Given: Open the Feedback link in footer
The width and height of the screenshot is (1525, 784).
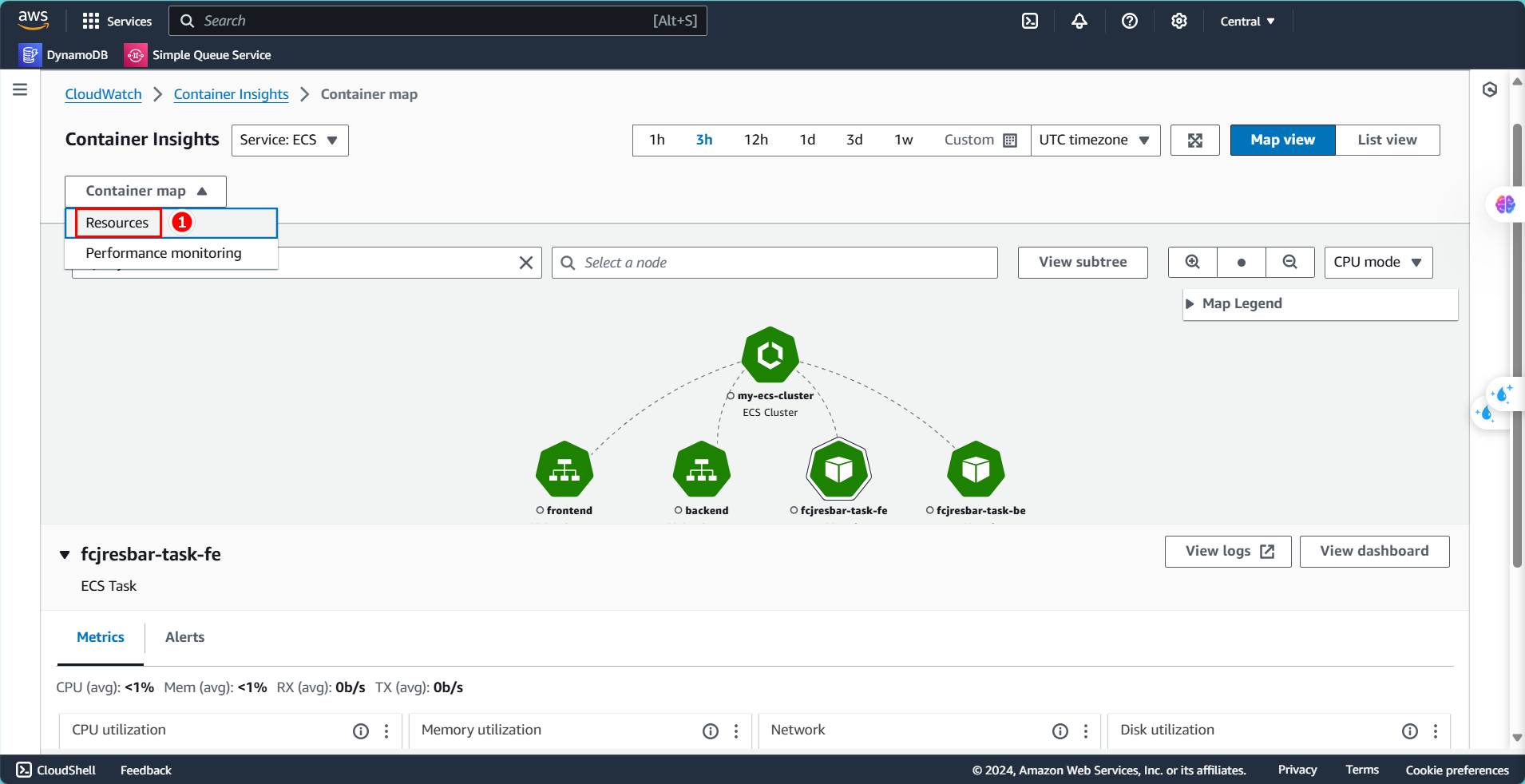Looking at the screenshot, I should (x=146, y=770).
